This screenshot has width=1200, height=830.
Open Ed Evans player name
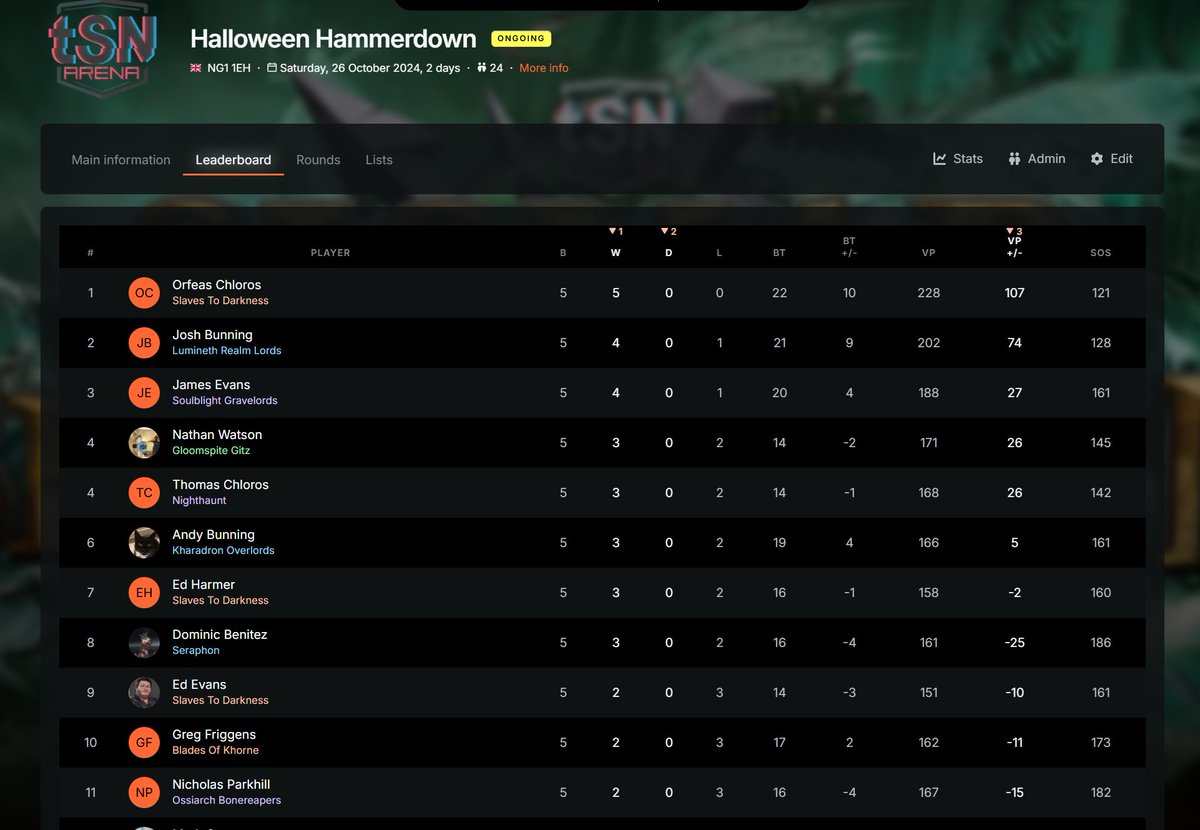tap(199, 685)
